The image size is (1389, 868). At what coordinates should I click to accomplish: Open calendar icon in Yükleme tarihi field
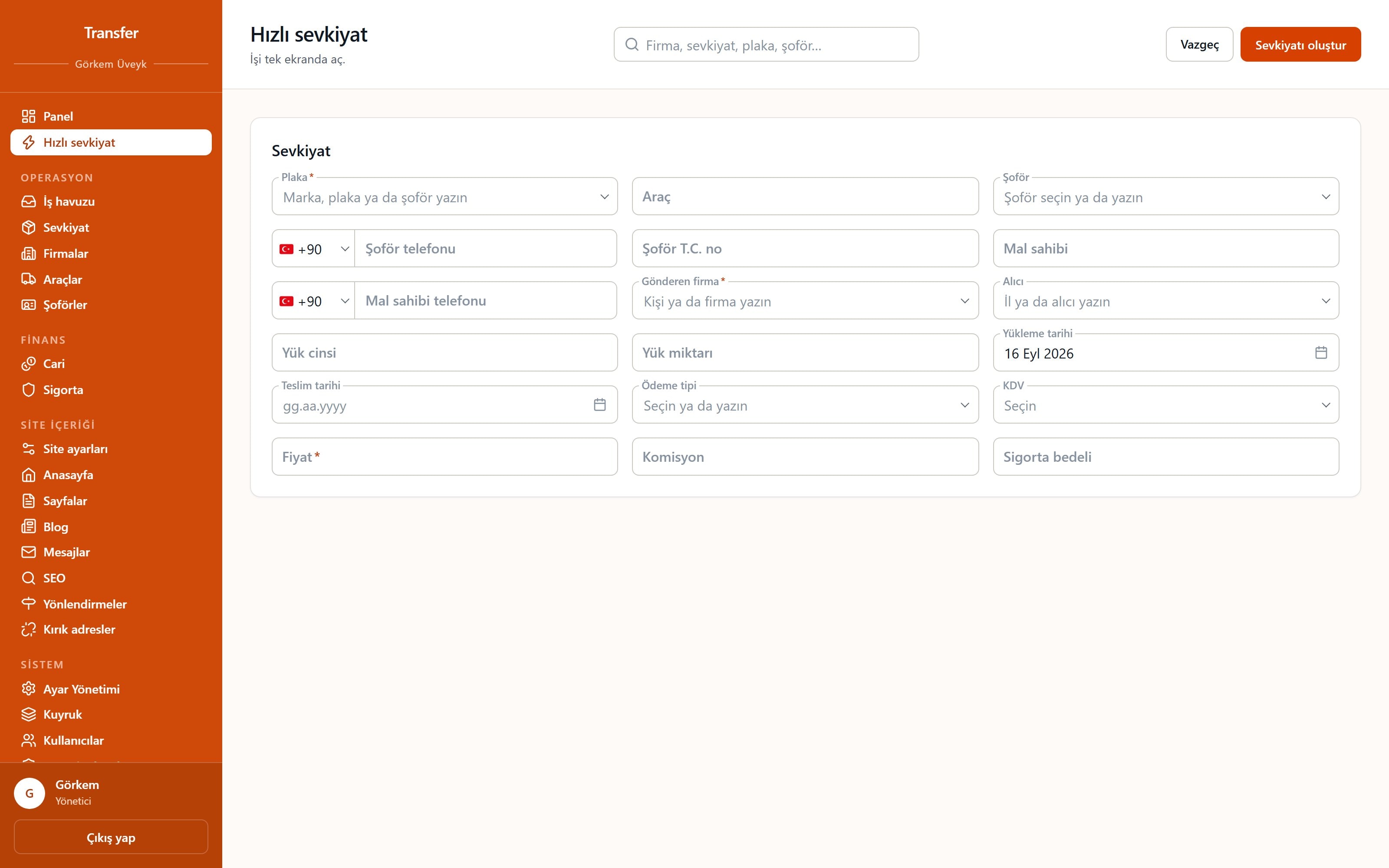click(x=1321, y=352)
